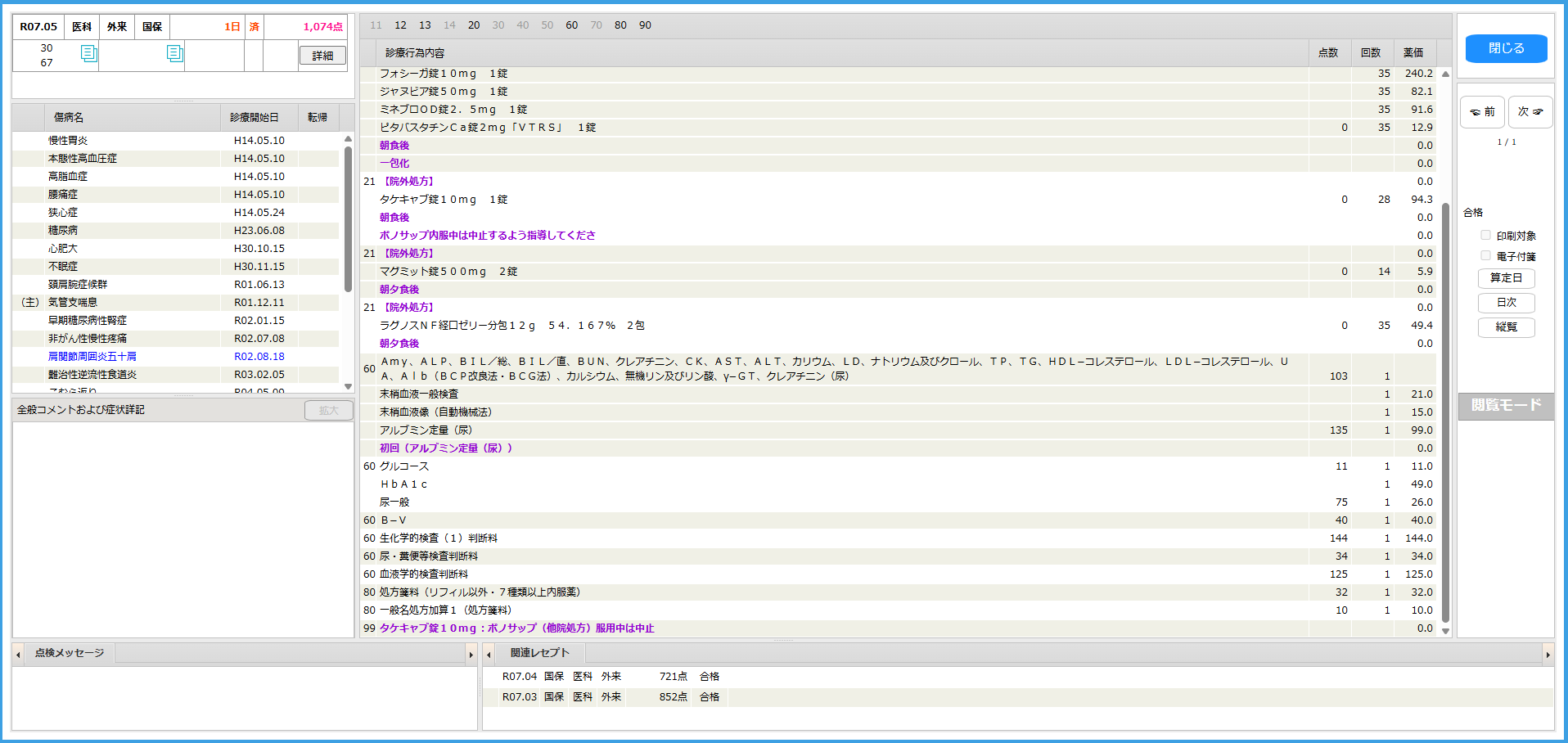The image size is (1568, 743).
Task: Click left arrow beside 点検メッセージ tab
Action: point(18,654)
